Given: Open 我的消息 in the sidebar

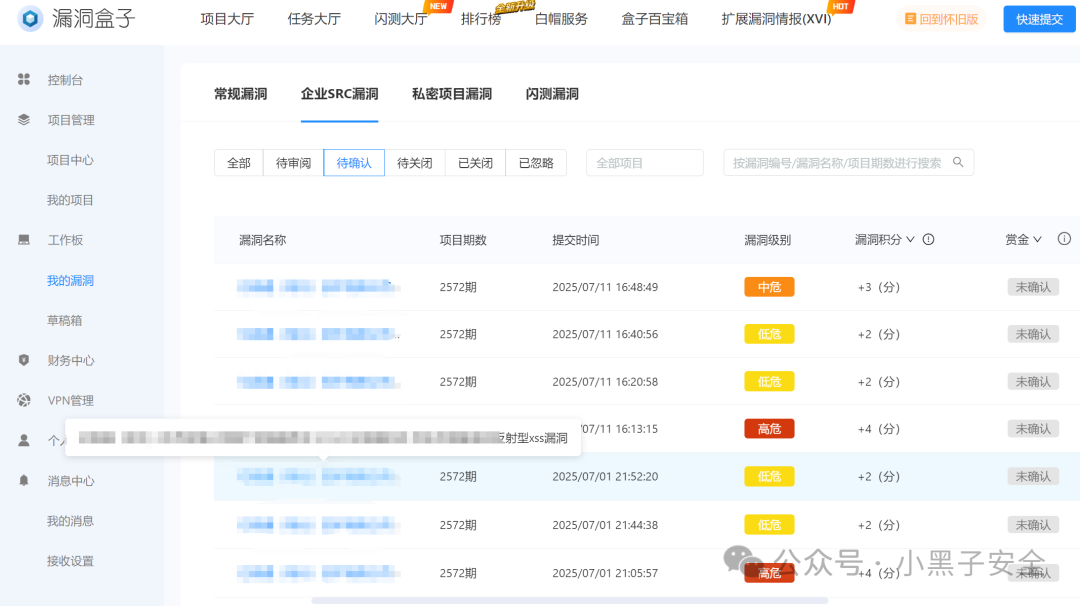Looking at the screenshot, I should click(x=70, y=521).
